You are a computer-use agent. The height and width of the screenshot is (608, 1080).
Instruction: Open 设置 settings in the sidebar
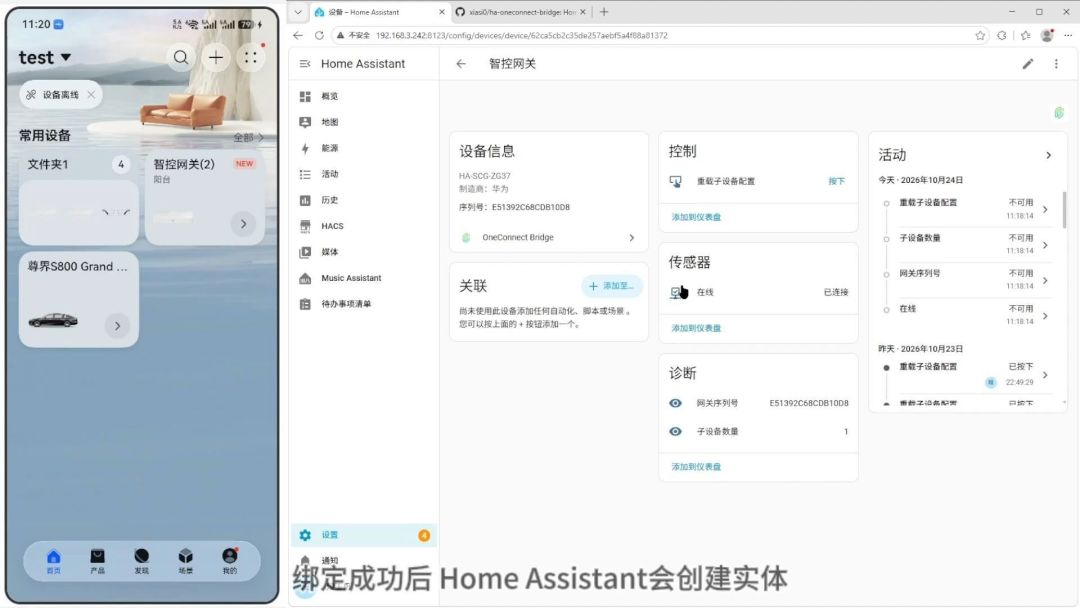point(363,535)
